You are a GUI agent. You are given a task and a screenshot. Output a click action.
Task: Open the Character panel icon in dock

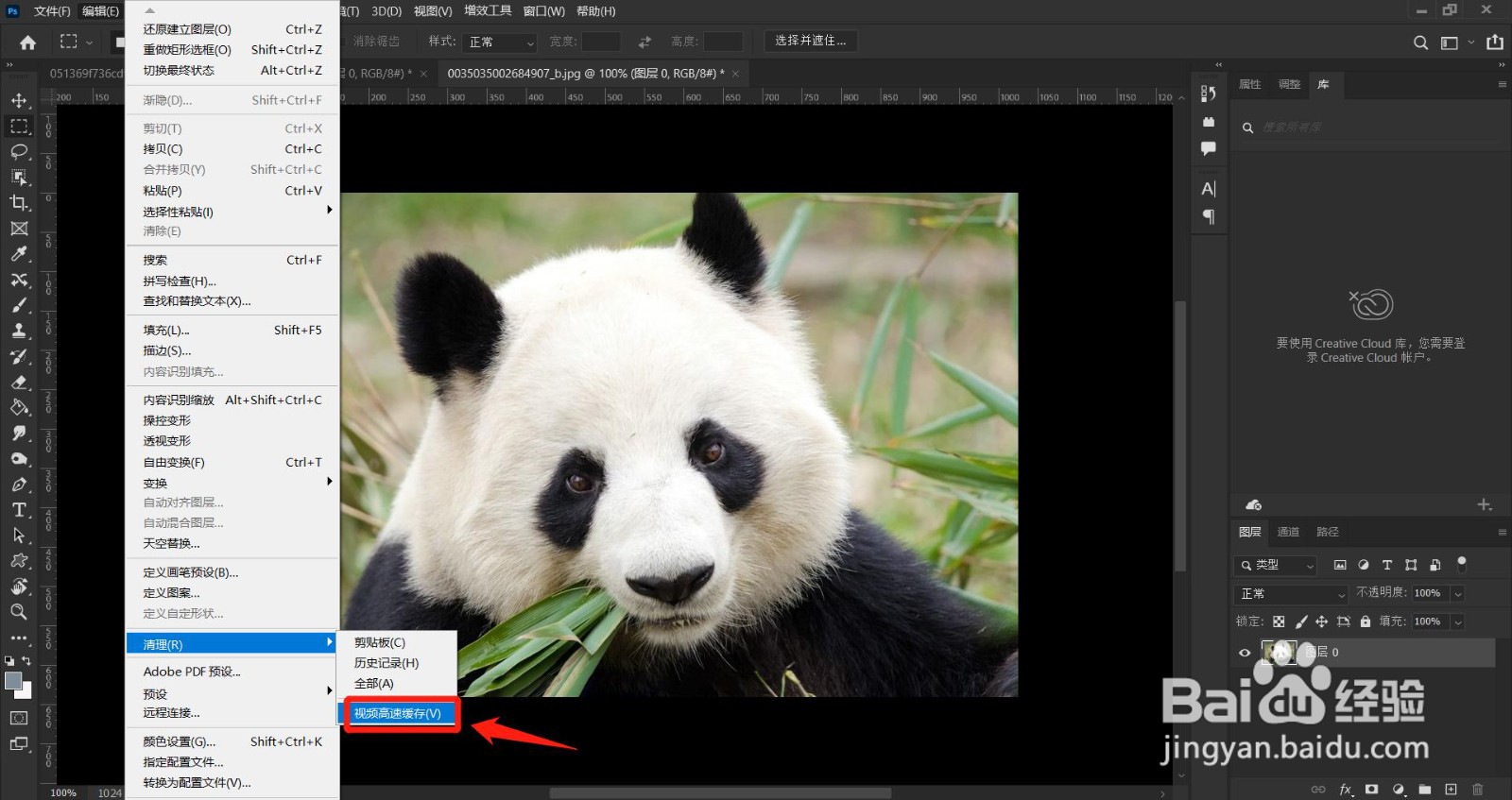click(1209, 189)
